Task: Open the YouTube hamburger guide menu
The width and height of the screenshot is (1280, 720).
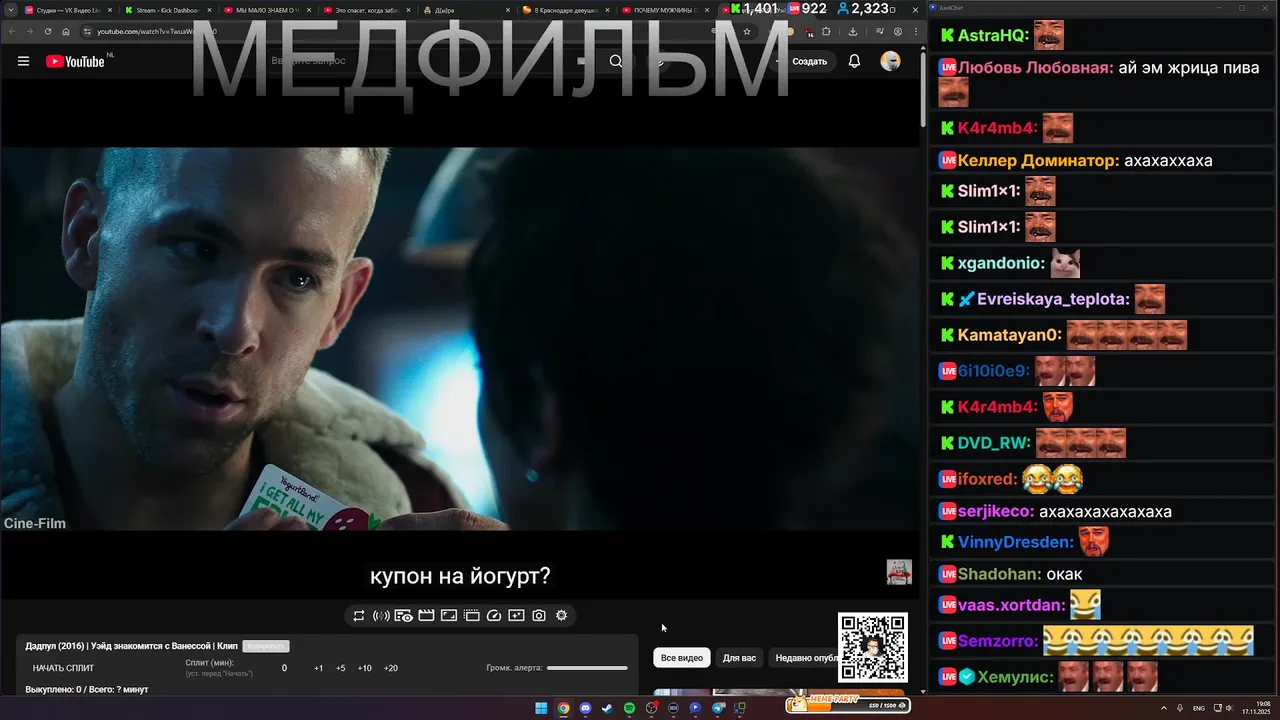Action: pyautogui.click(x=23, y=61)
